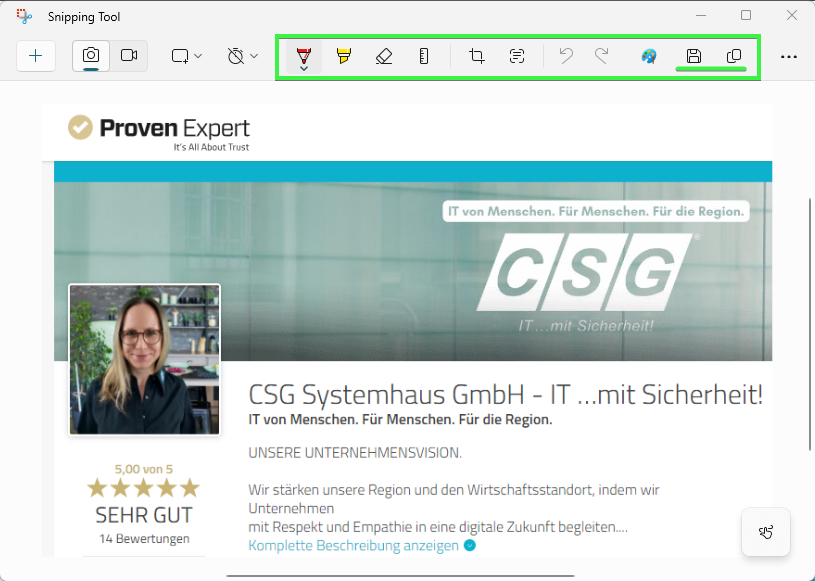Expand pen options chevron under pen
This screenshot has width=815, height=581.
(304, 68)
